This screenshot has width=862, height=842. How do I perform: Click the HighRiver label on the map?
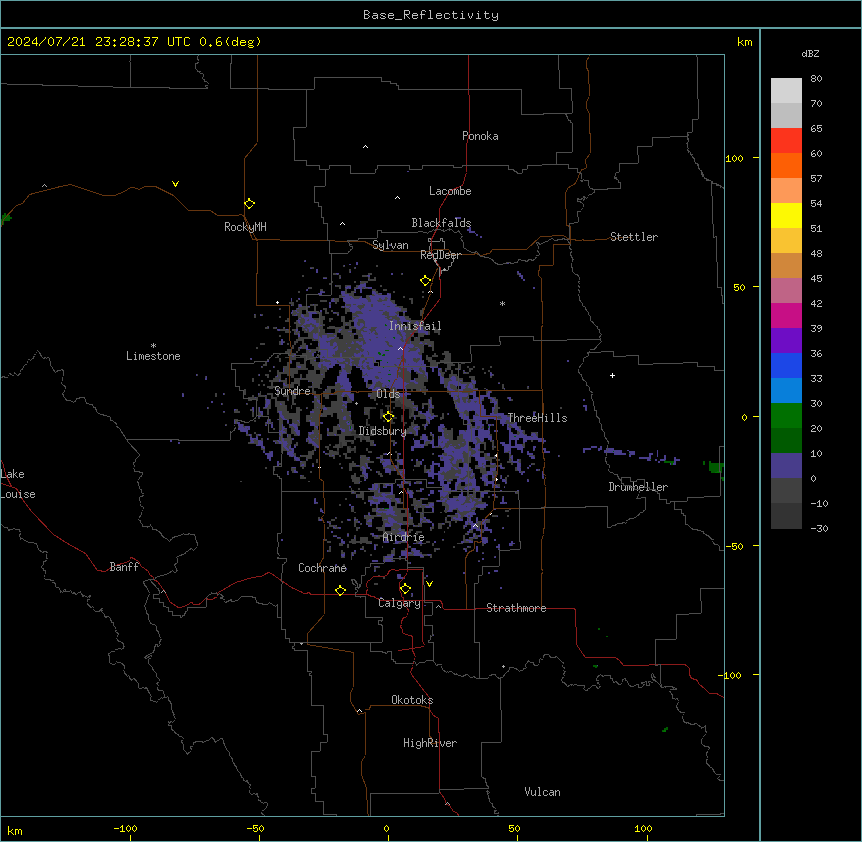pyautogui.click(x=430, y=743)
